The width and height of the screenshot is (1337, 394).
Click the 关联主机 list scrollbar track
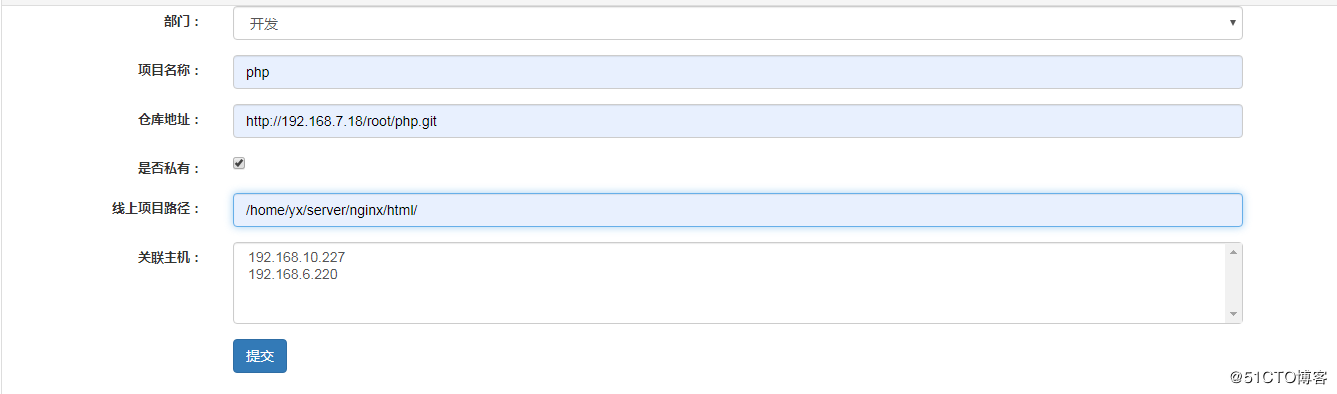tap(1233, 283)
